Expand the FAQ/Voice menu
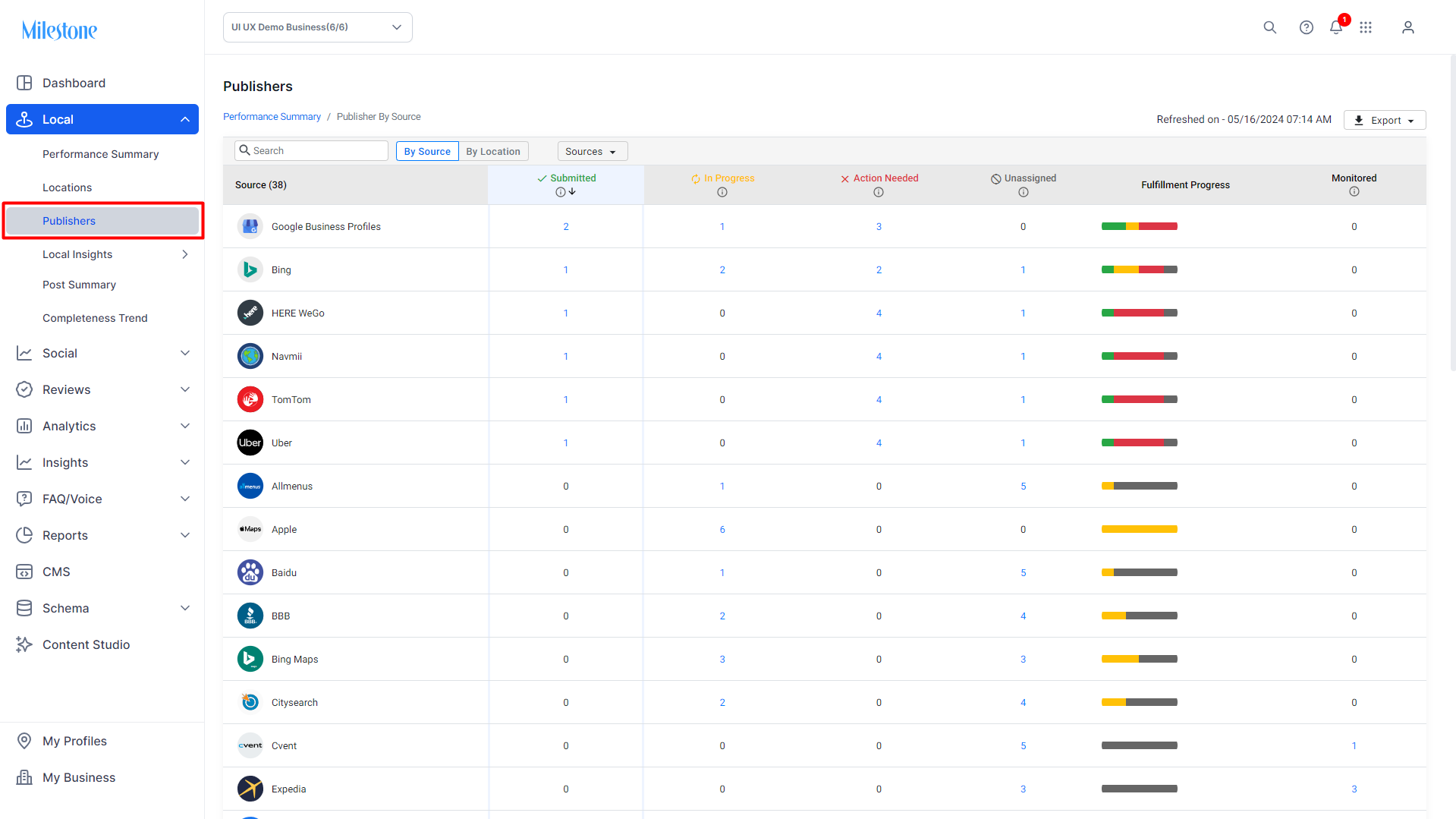The image size is (1456, 819). 184,499
